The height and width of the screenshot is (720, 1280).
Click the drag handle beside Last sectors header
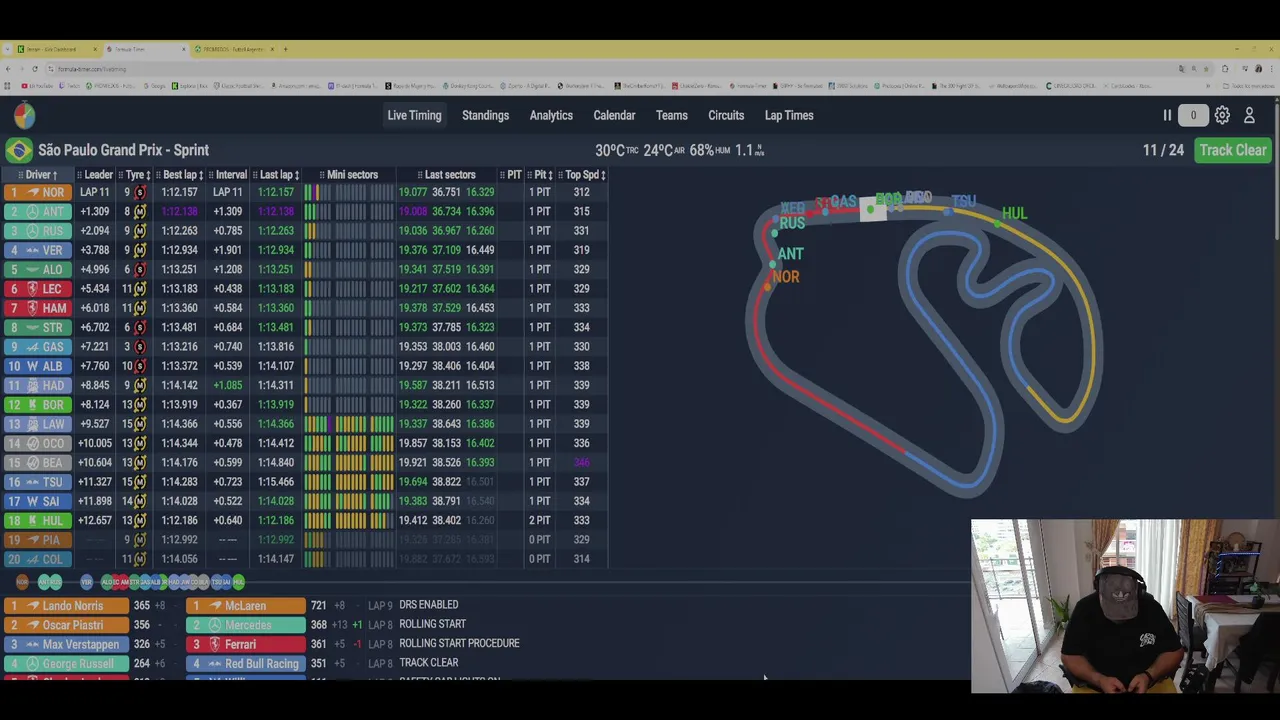[420, 175]
